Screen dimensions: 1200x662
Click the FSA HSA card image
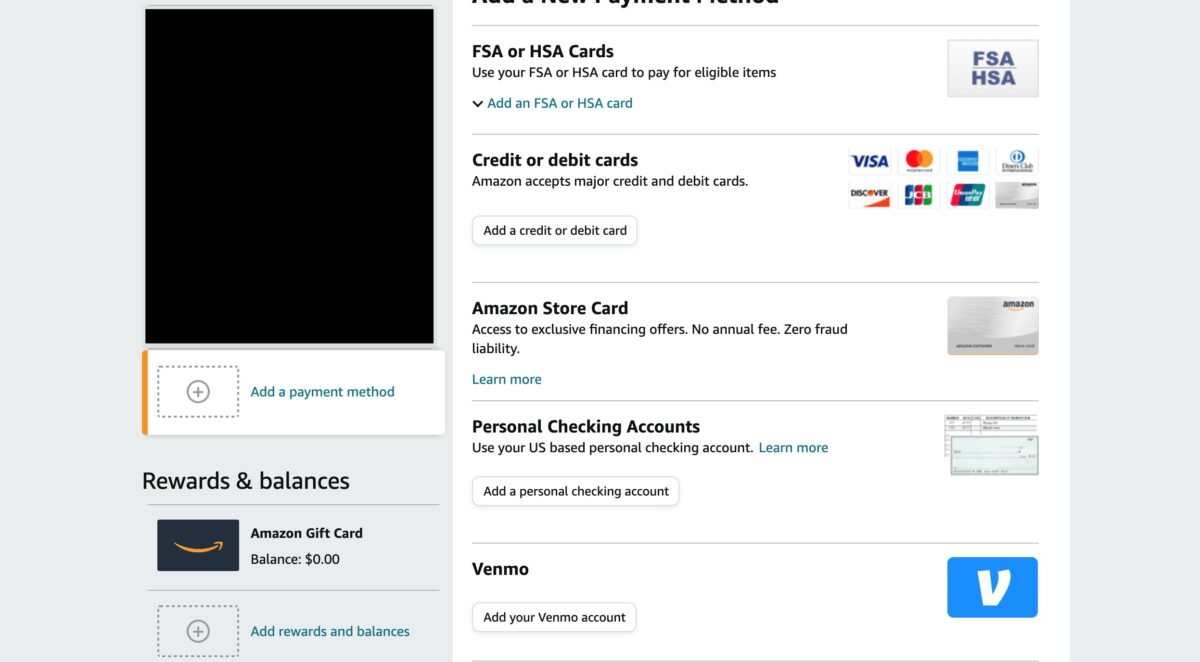point(993,68)
